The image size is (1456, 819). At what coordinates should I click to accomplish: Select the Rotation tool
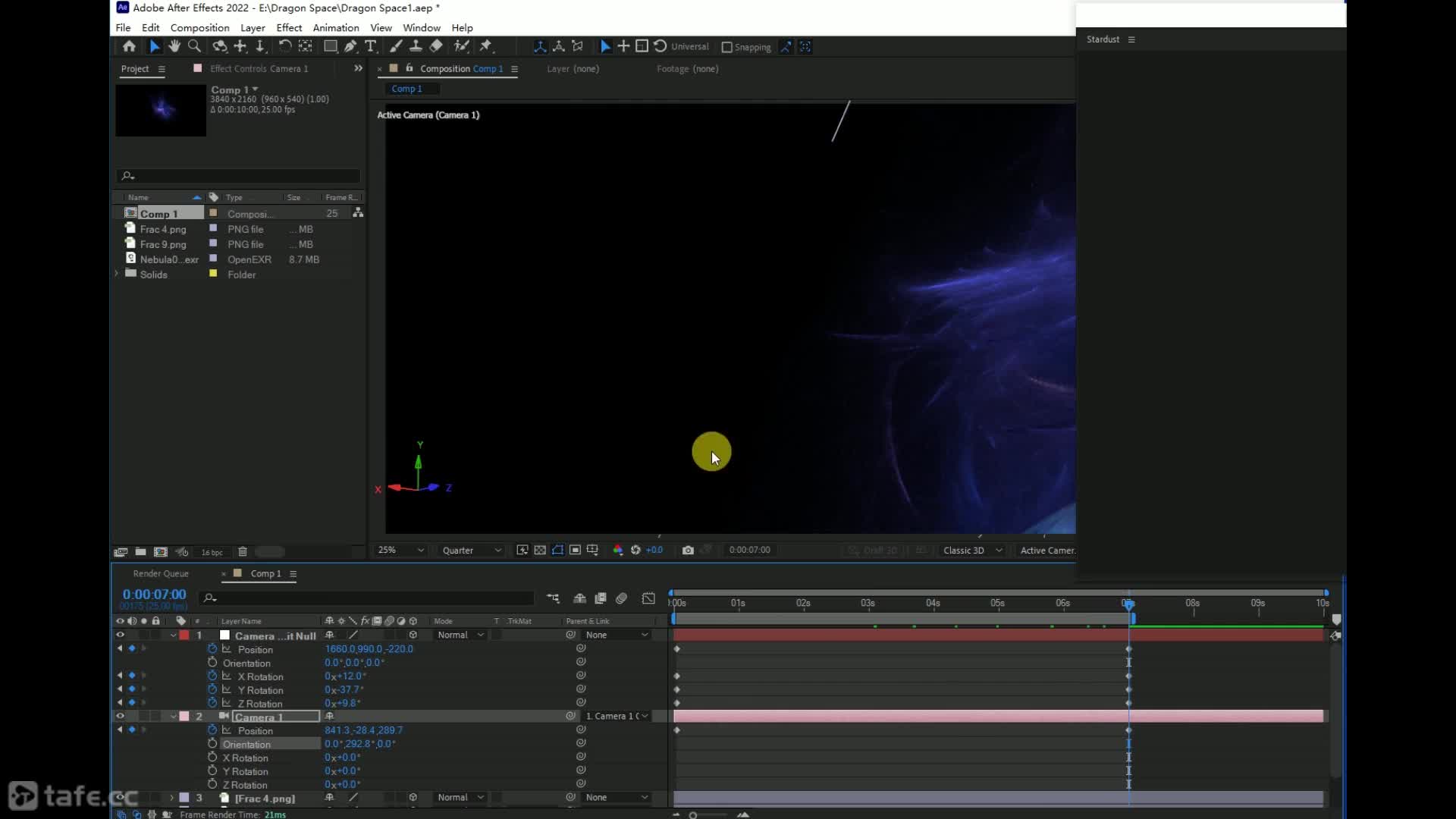284,46
